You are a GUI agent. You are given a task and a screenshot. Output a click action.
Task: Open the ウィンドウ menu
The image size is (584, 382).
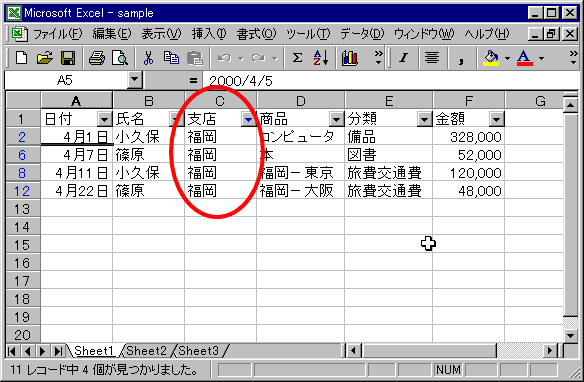tap(424, 34)
